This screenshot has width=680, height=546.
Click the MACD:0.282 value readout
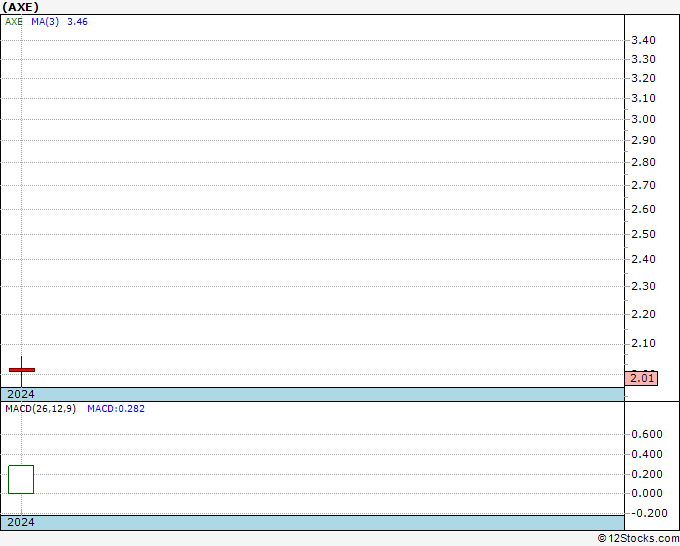(116, 409)
